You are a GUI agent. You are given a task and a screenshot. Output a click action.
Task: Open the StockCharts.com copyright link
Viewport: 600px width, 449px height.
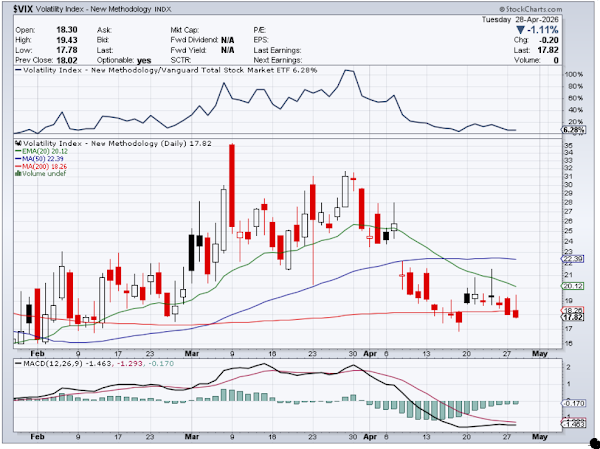(x=531, y=10)
